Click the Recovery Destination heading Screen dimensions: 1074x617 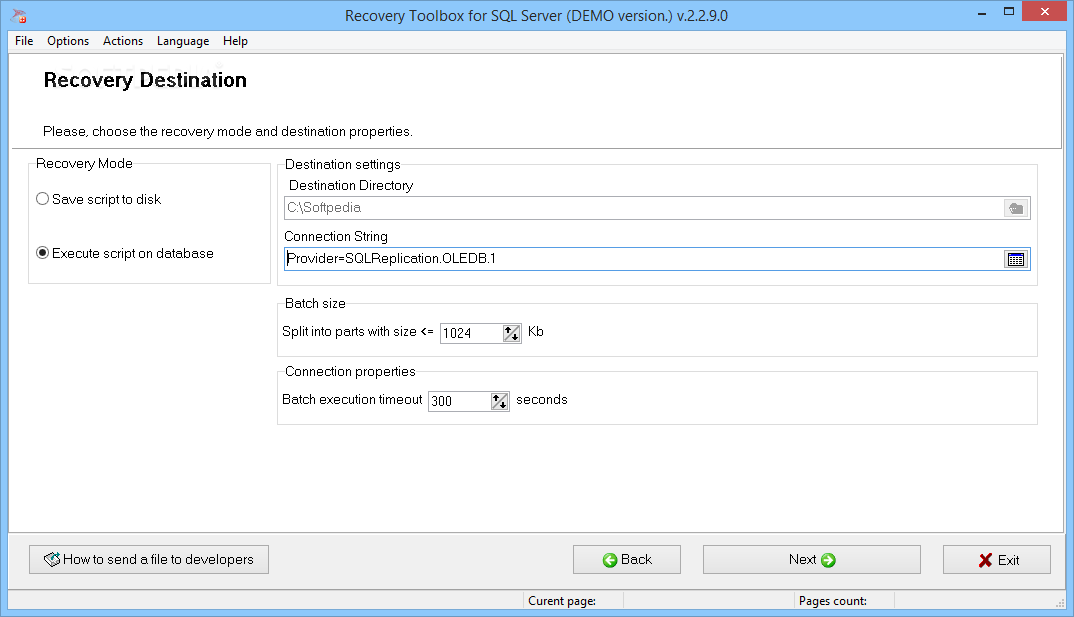coord(145,80)
